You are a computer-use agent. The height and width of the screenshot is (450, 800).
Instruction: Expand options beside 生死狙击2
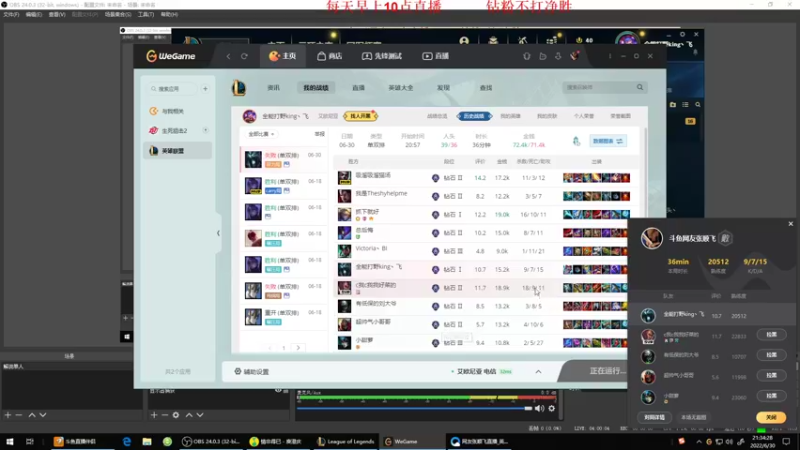pyautogui.click(x=206, y=130)
